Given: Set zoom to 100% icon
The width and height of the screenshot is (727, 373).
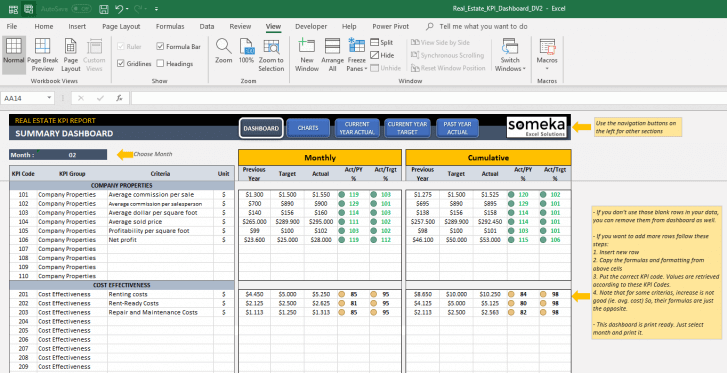Looking at the screenshot, I should pos(247,46).
